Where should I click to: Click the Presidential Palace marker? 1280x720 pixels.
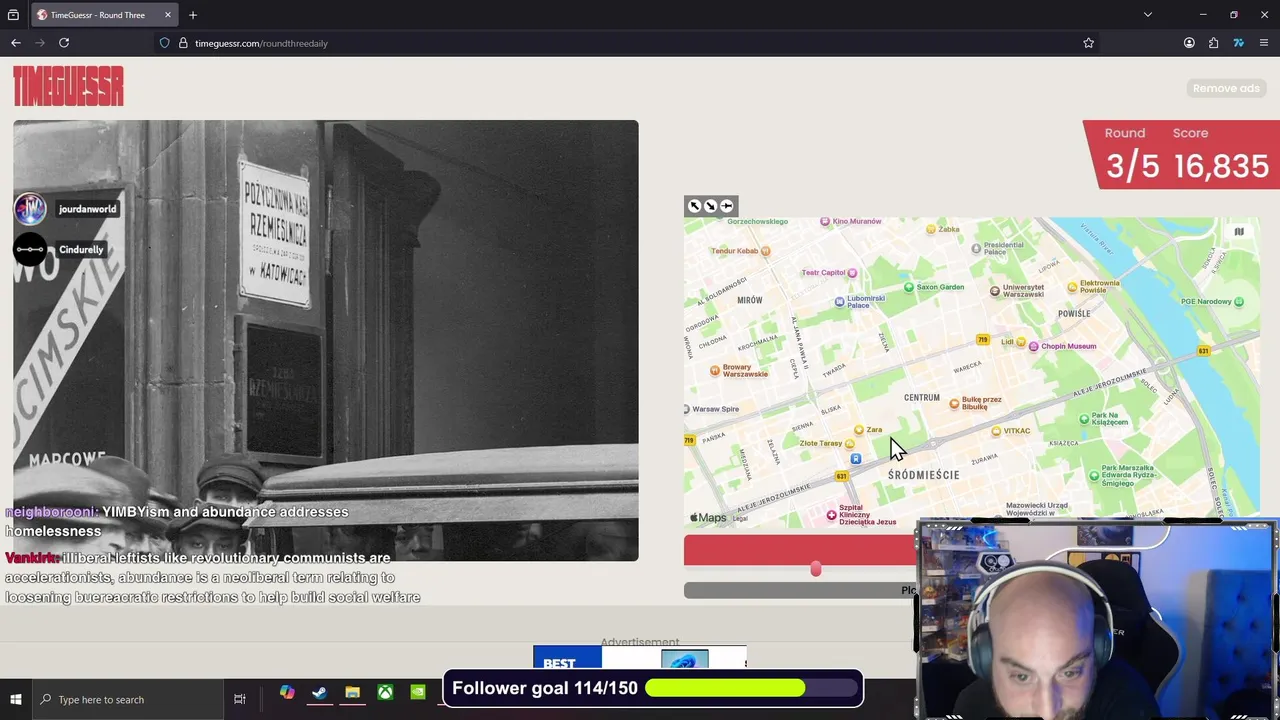tap(976, 249)
